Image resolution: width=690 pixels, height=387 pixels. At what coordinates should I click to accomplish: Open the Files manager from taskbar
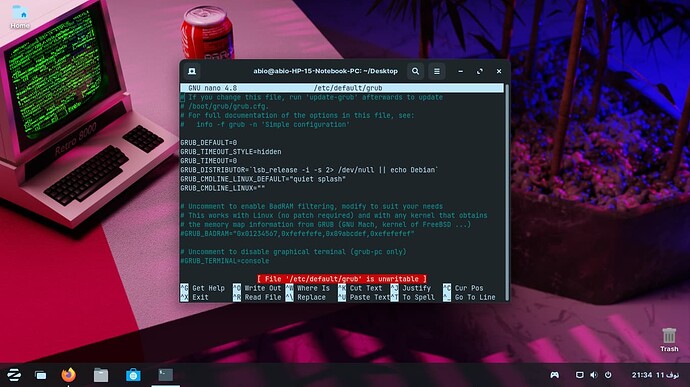(101, 375)
